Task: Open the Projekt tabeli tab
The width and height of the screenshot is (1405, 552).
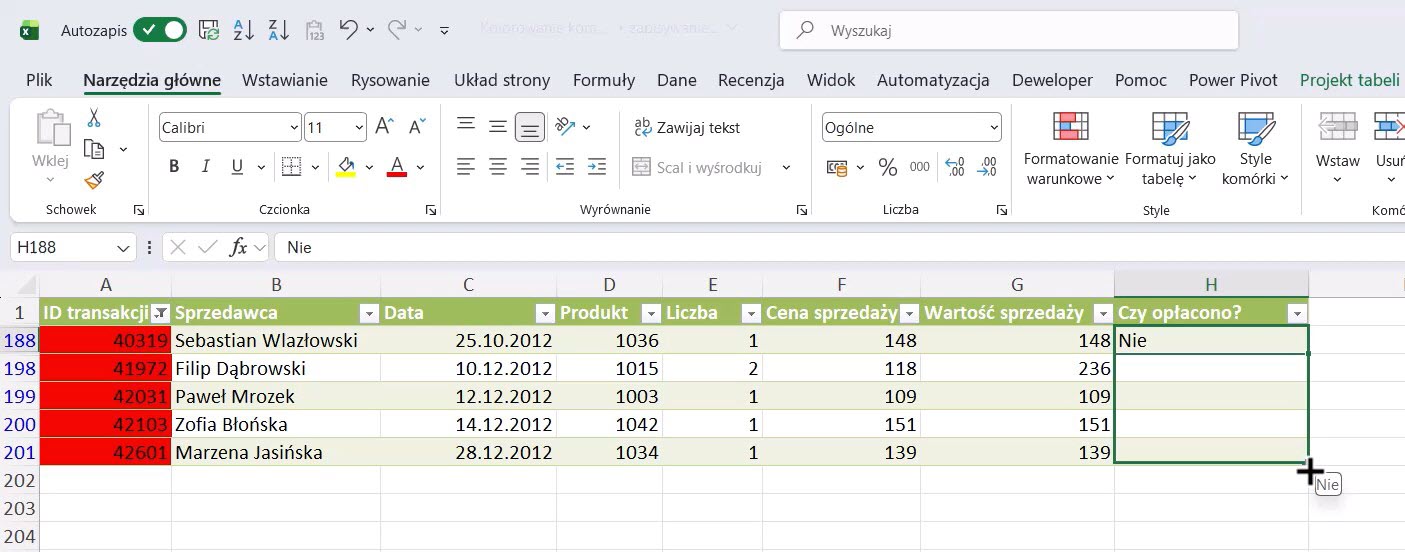Action: [1349, 80]
